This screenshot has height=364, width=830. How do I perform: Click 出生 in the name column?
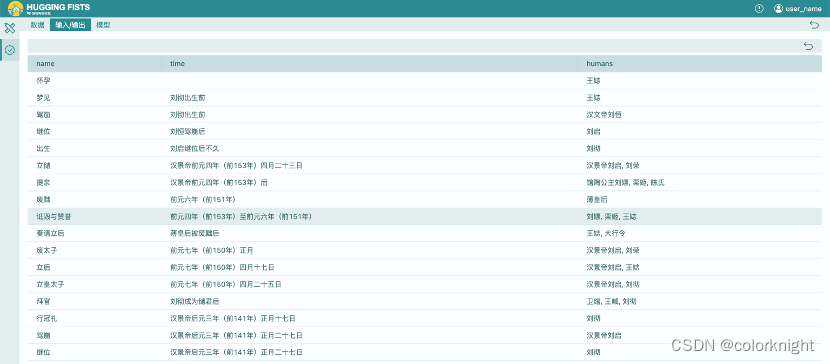tap(43, 149)
